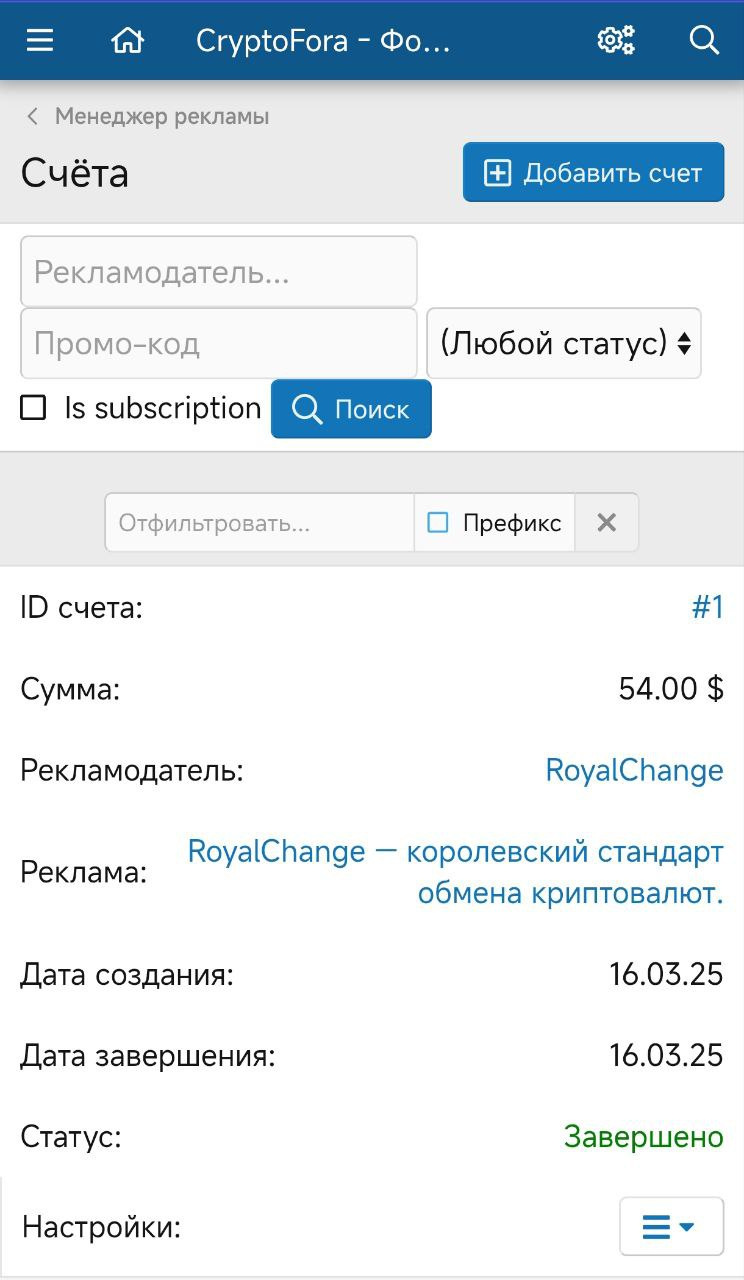The image size is (744, 1280).
Task: Open the Настройки actions dropdown
Action: pos(670,1226)
